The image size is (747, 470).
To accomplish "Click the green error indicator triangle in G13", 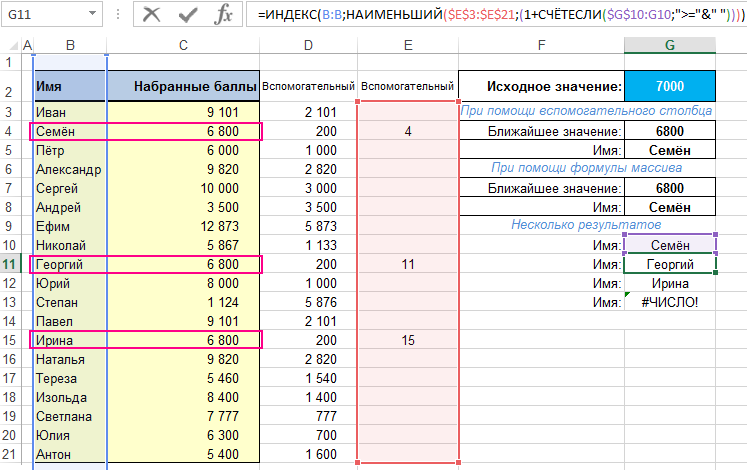I will click(628, 295).
